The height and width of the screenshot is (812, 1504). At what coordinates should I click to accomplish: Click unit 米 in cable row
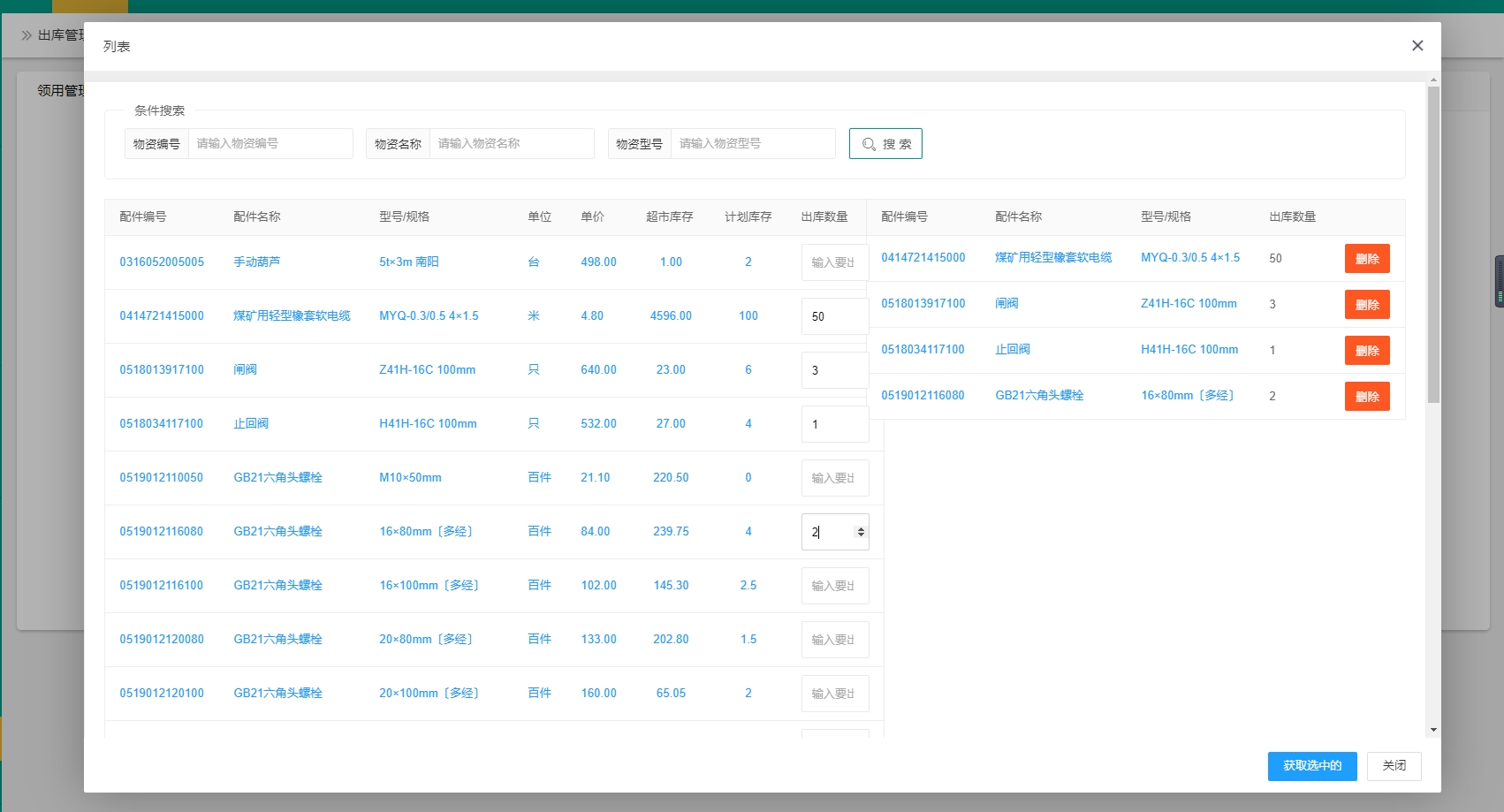pyautogui.click(x=534, y=316)
